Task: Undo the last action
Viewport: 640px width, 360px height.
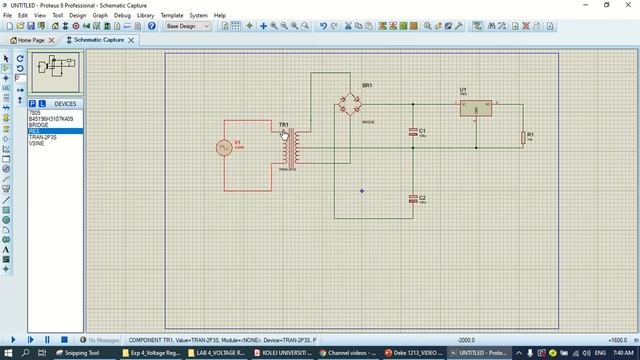Action: [323, 26]
